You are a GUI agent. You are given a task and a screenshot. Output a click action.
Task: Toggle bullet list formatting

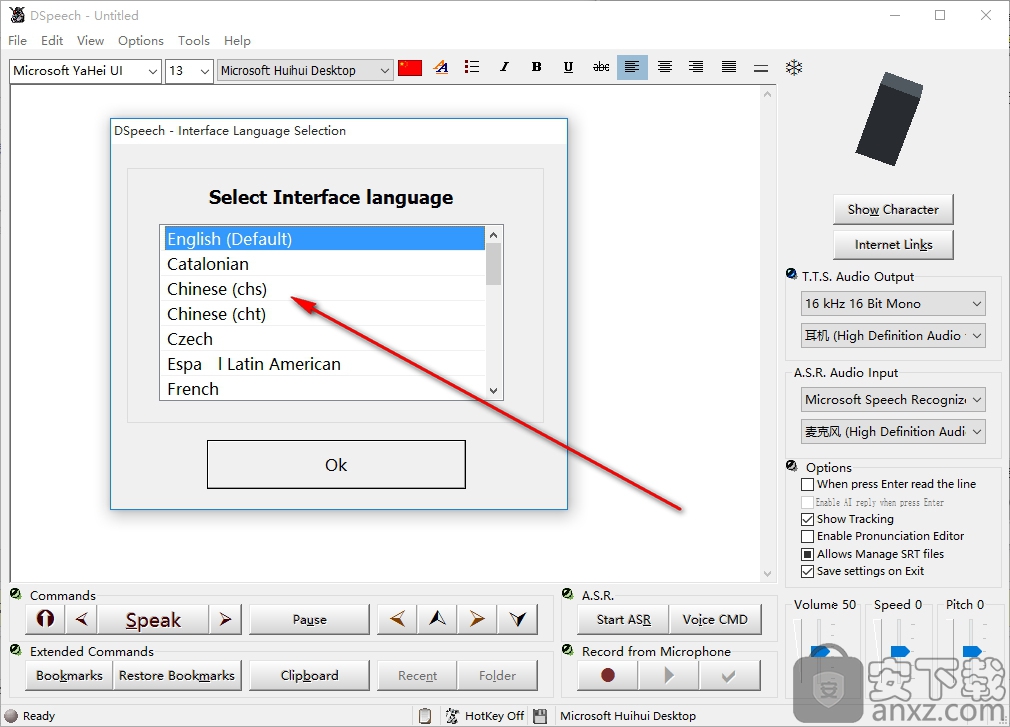click(472, 67)
